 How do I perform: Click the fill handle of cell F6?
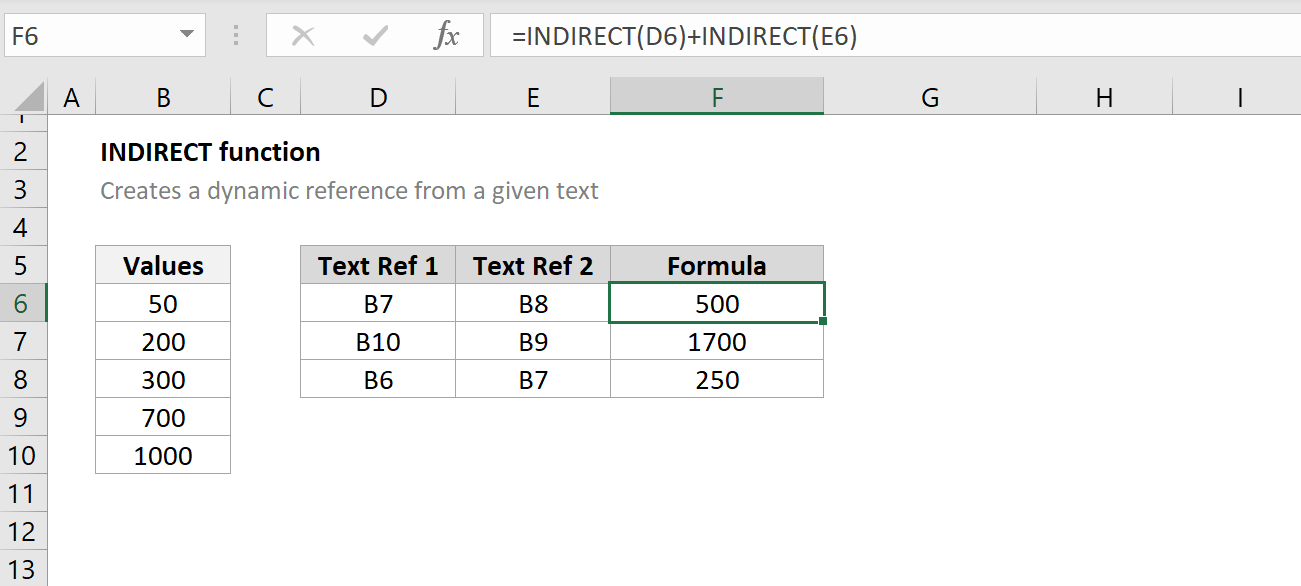[x=823, y=321]
